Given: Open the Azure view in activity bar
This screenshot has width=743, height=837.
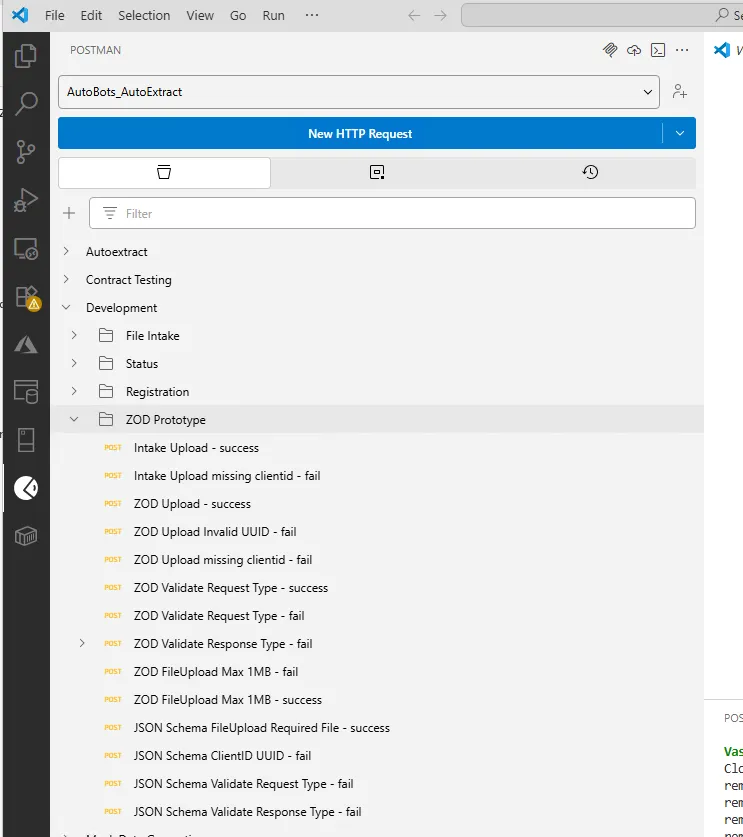Looking at the screenshot, I should [x=26, y=344].
